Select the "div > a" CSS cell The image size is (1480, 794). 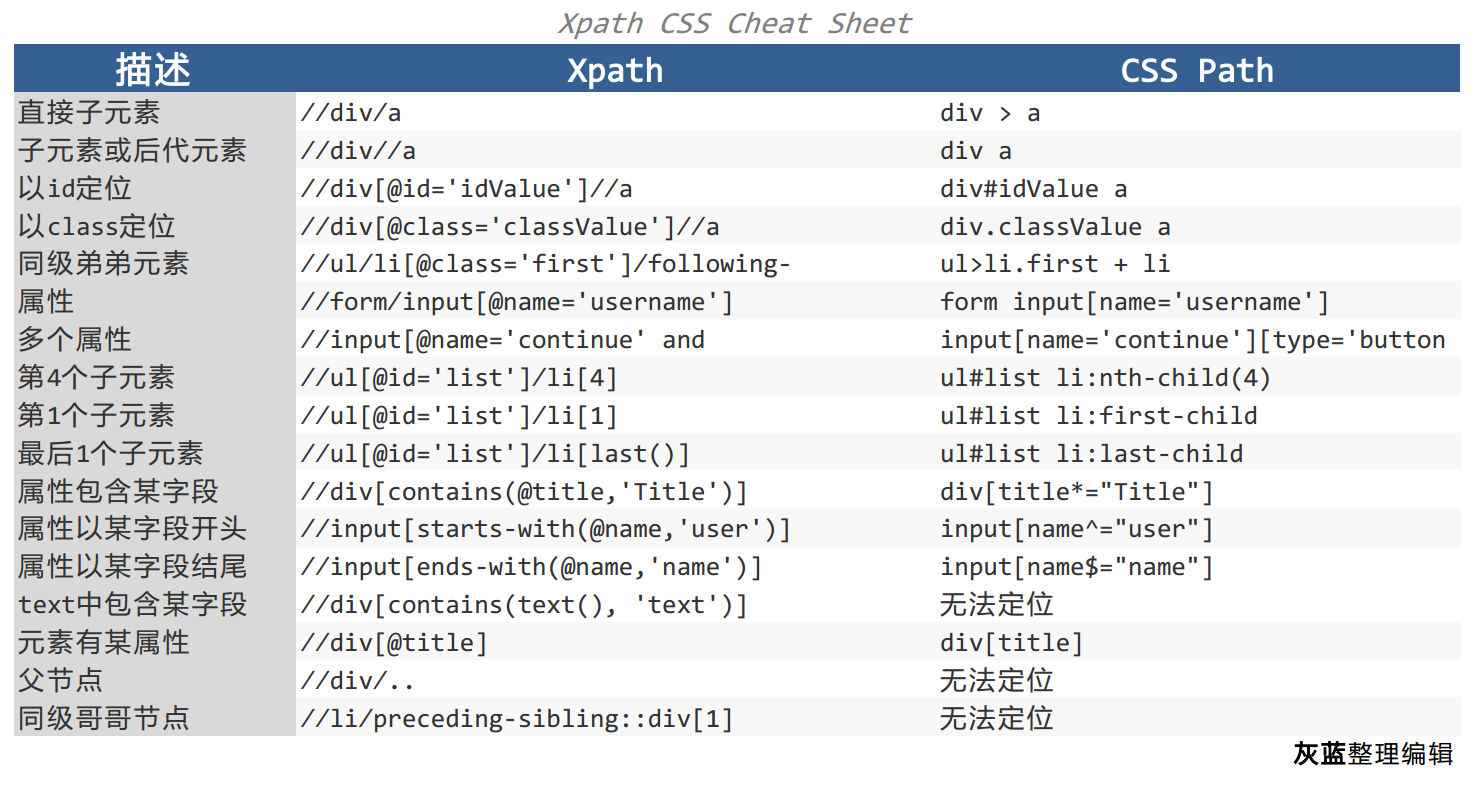click(x=990, y=113)
